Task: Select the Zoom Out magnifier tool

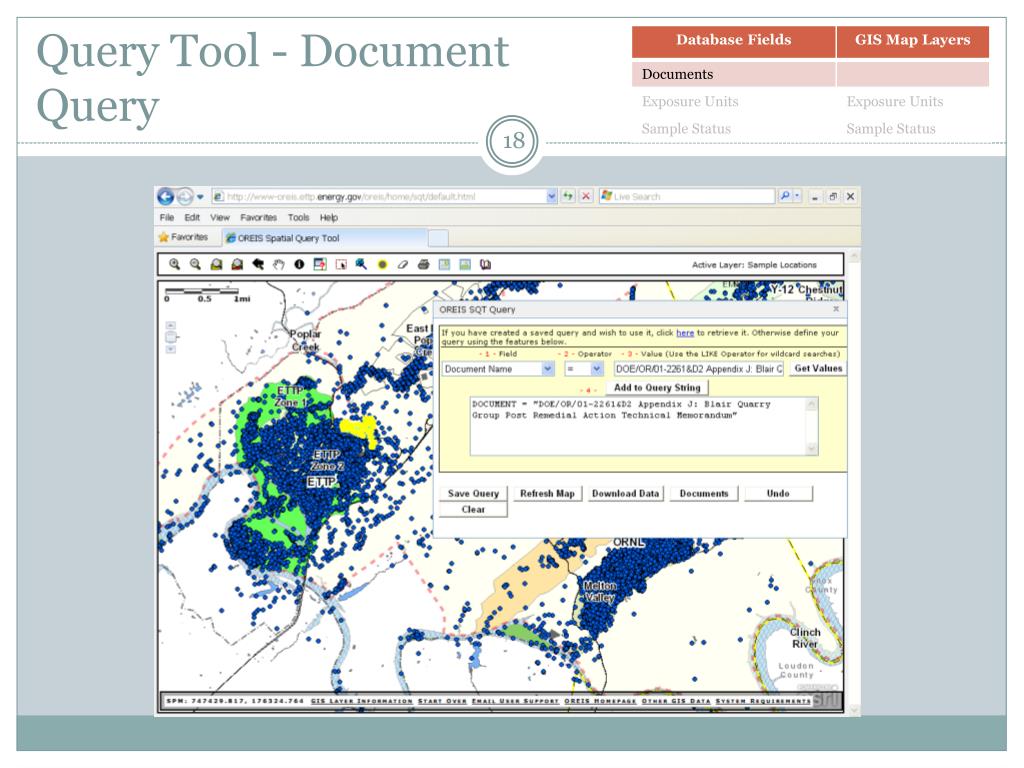Action: pos(195,264)
